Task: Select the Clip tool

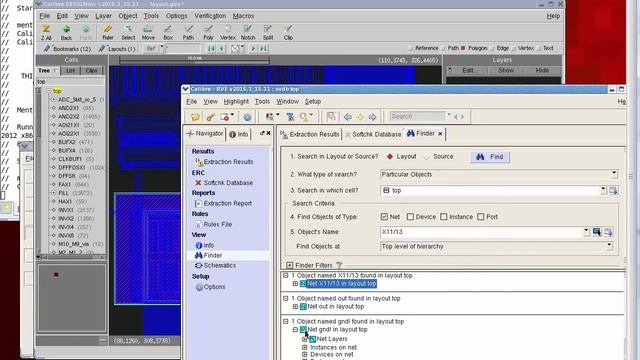Action: 288,32
